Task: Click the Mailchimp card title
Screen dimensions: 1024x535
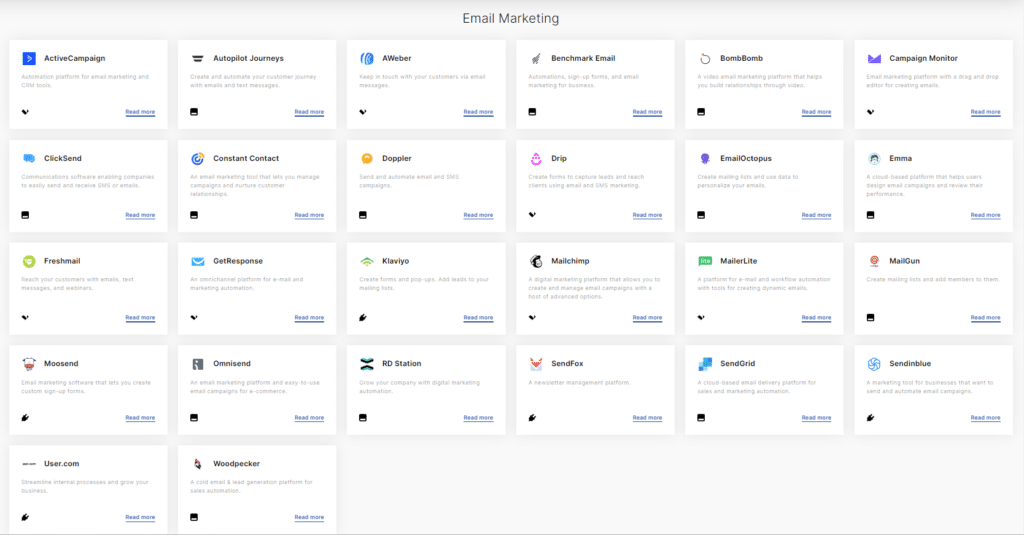Action: click(x=570, y=261)
